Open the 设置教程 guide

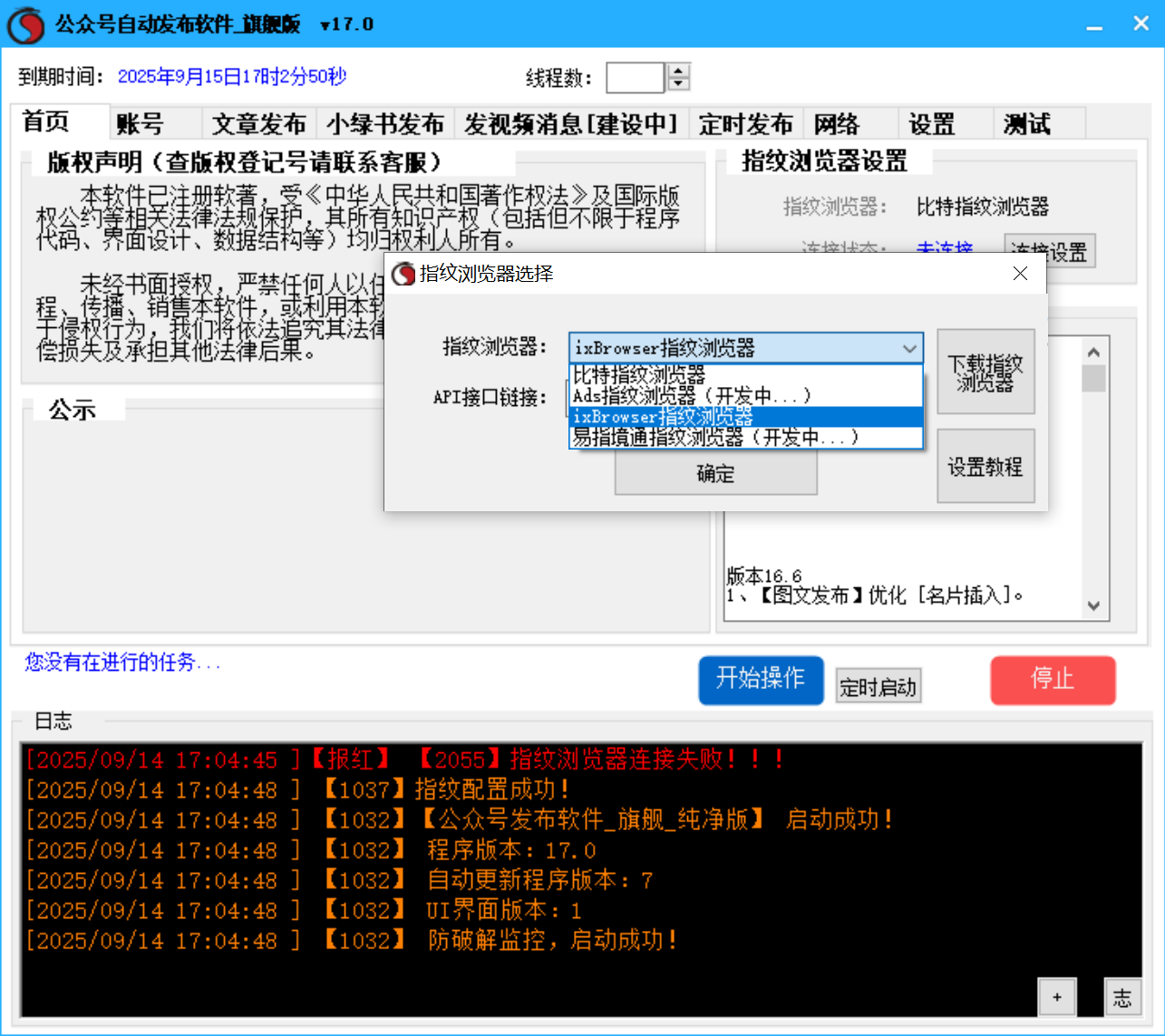click(x=985, y=466)
